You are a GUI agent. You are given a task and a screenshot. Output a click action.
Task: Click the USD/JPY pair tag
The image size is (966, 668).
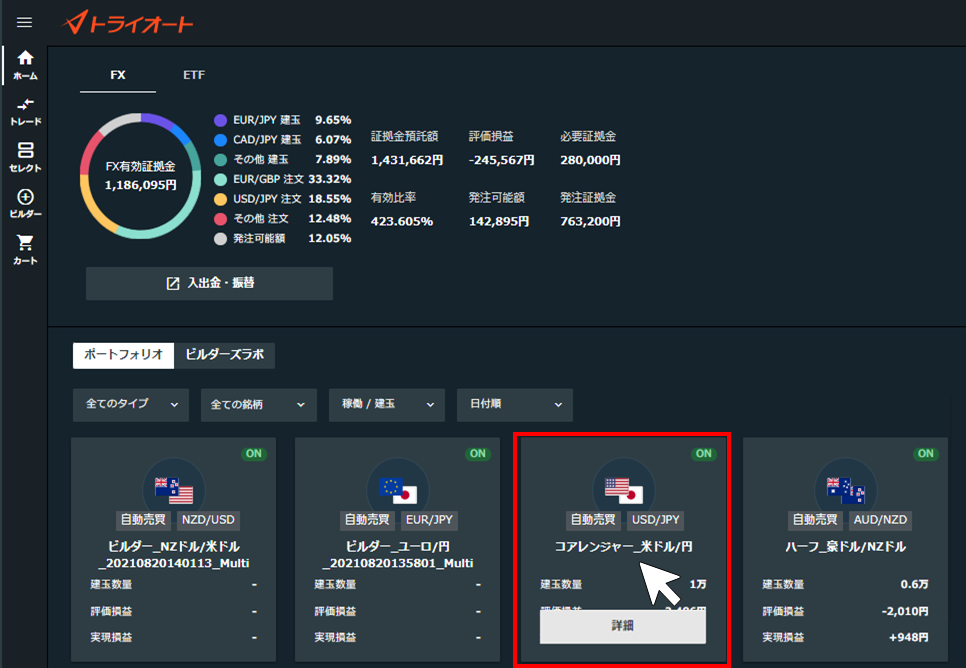tap(656, 519)
